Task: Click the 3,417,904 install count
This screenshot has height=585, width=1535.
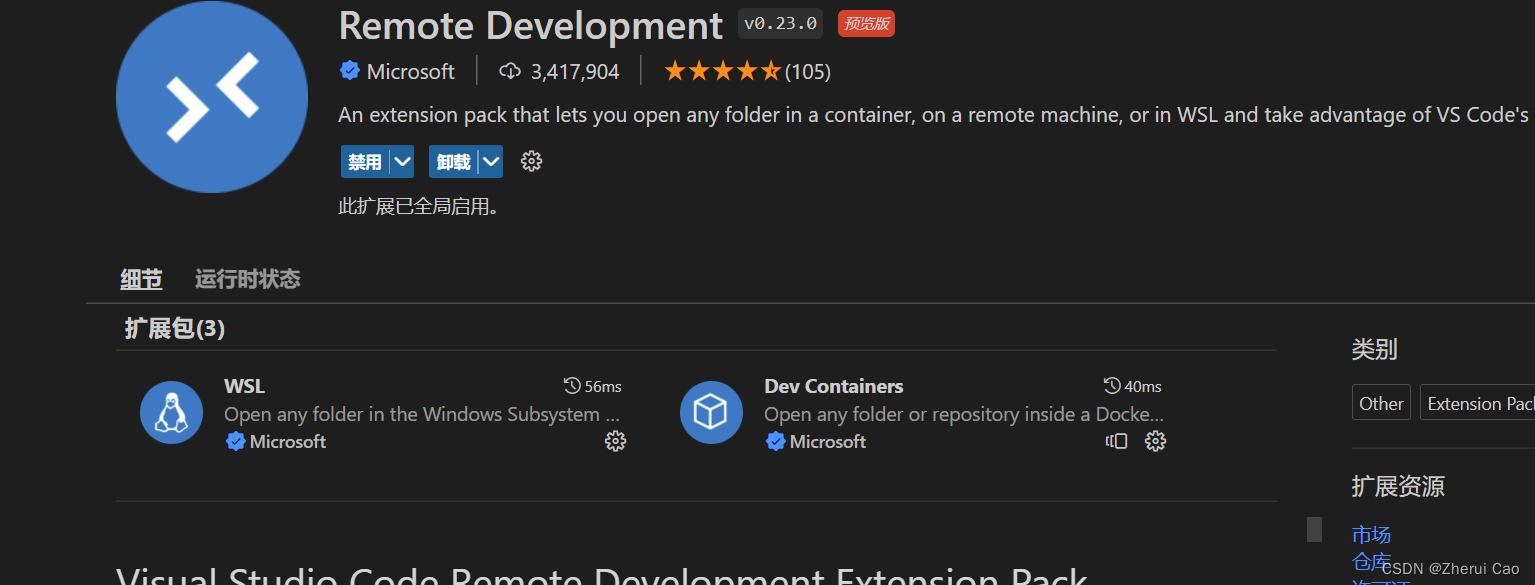Action: click(x=575, y=71)
